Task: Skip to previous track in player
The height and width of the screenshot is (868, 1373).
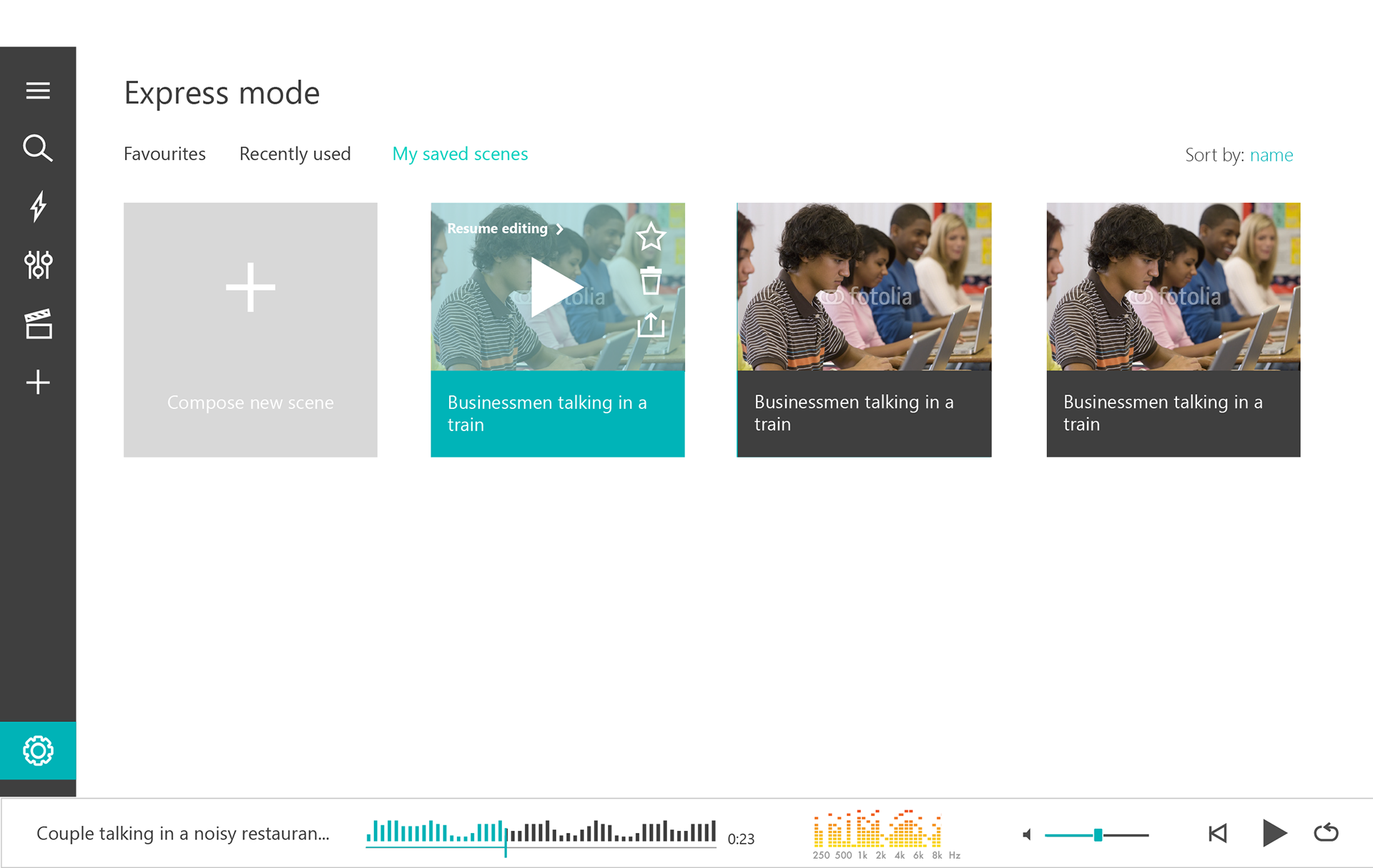Action: [1217, 833]
